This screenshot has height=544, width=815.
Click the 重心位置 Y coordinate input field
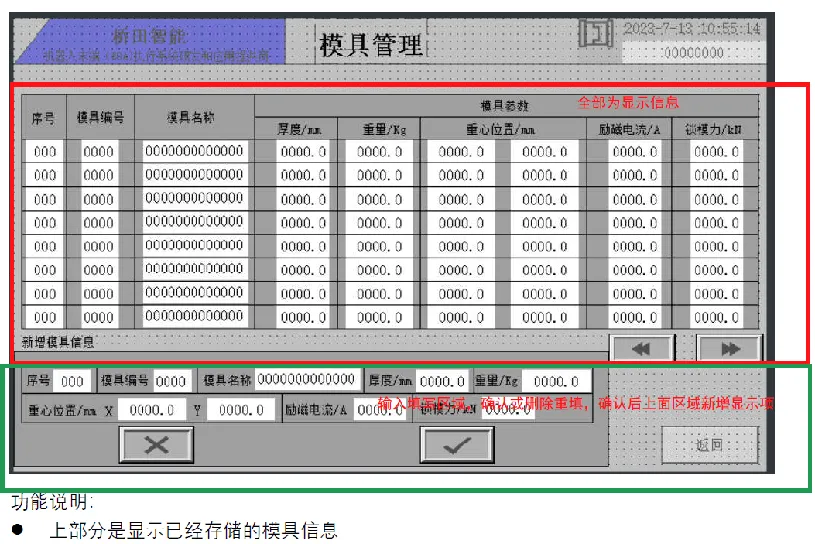pyautogui.click(x=241, y=409)
